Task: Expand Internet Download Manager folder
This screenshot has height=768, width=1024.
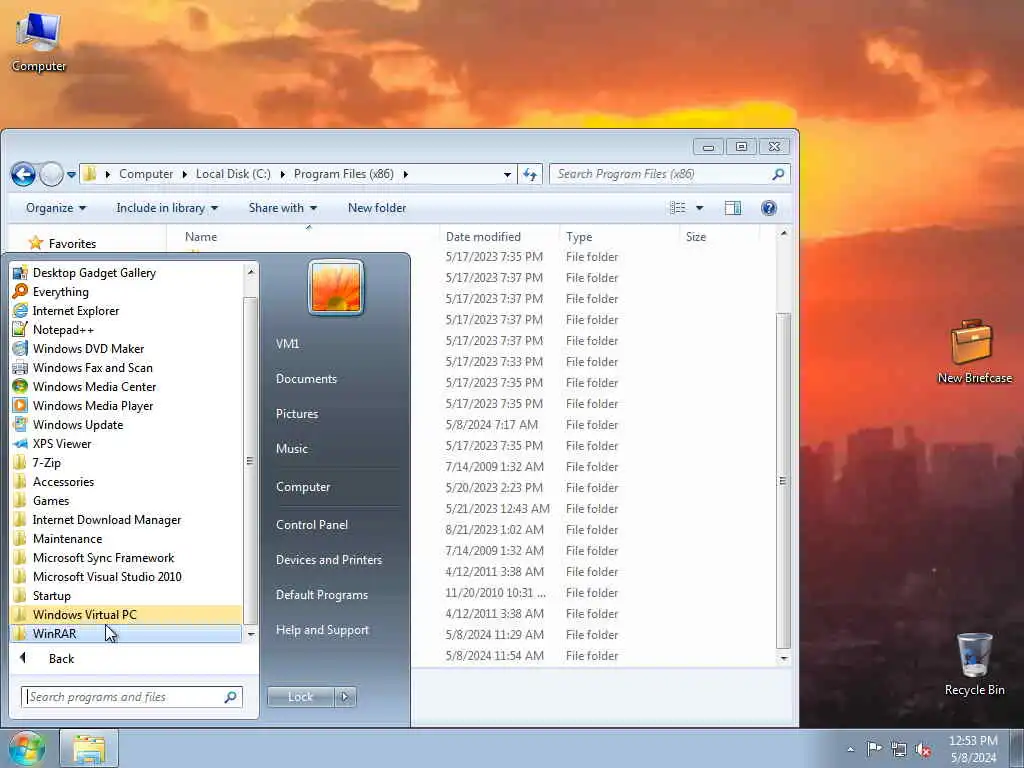Action: click(x=125, y=520)
